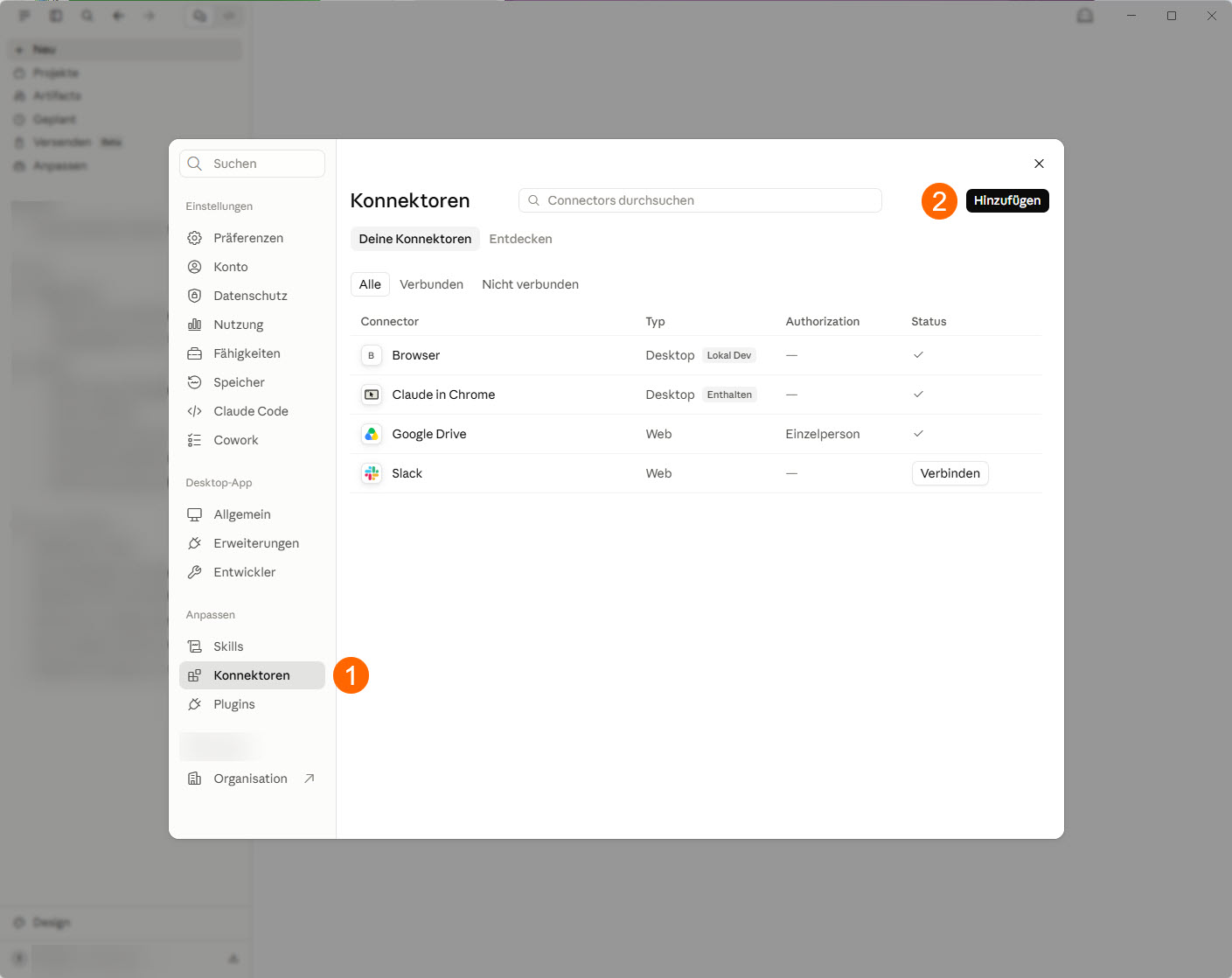The image size is (1232, 978).
Task: Select the Allgemein monitor icon
Action: tap(195, 514)
